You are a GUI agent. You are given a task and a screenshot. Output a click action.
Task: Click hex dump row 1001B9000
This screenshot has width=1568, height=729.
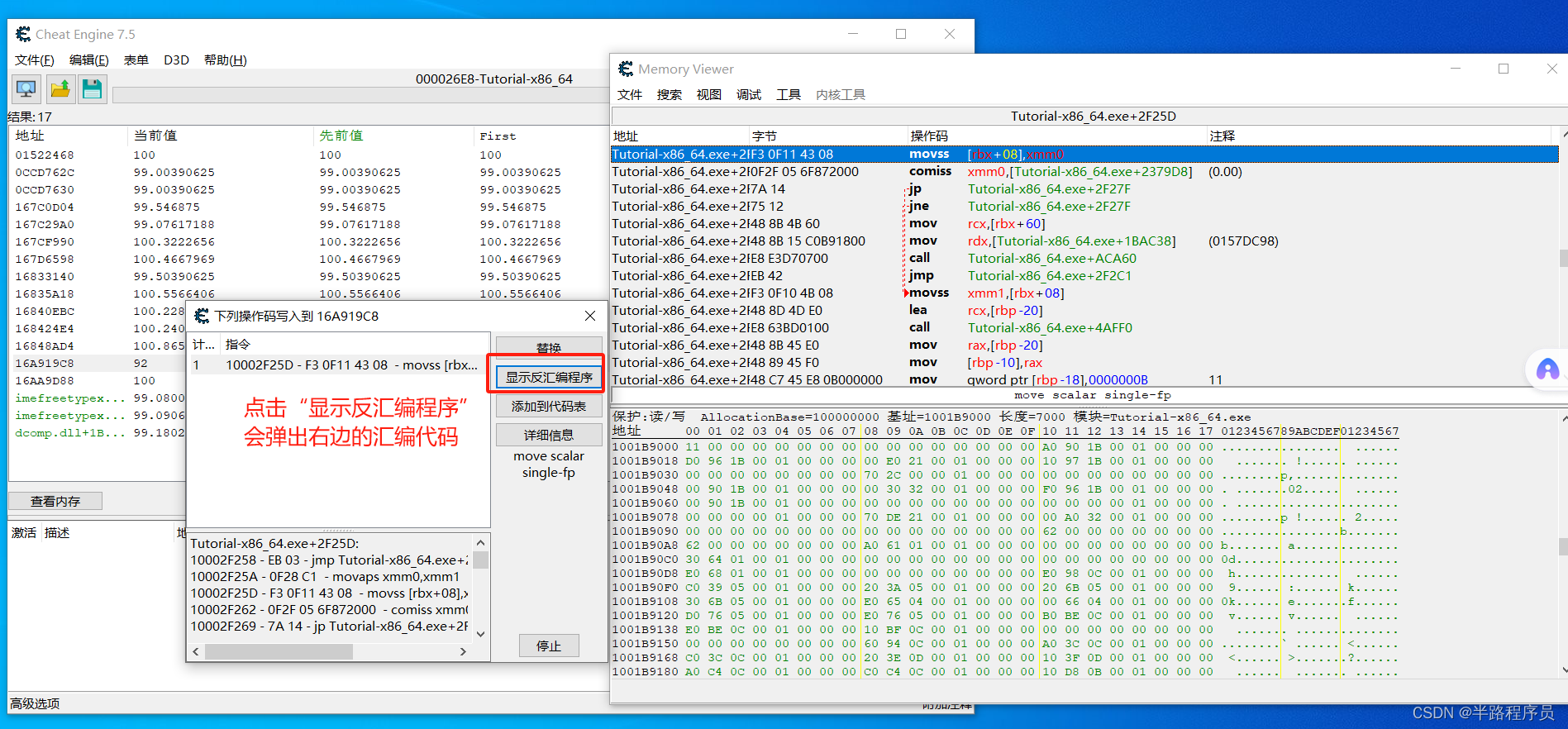(x=1004, y=446)
